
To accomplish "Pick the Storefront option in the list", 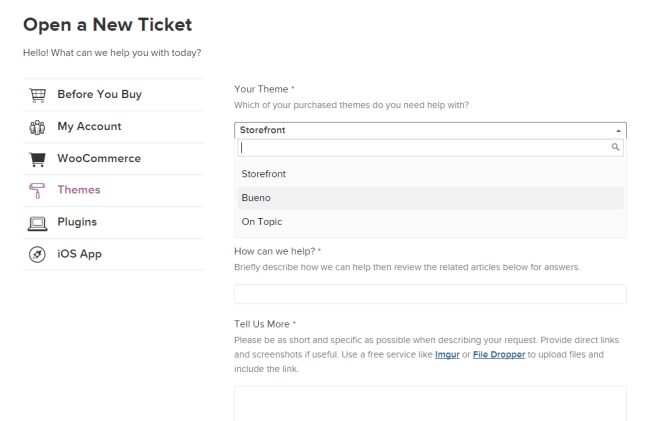I will point(430,174).
